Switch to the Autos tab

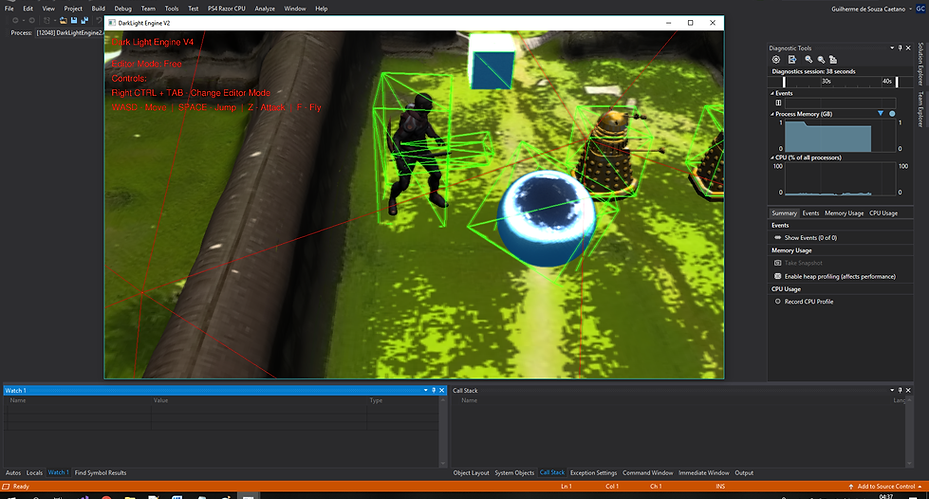click(13, 472)
